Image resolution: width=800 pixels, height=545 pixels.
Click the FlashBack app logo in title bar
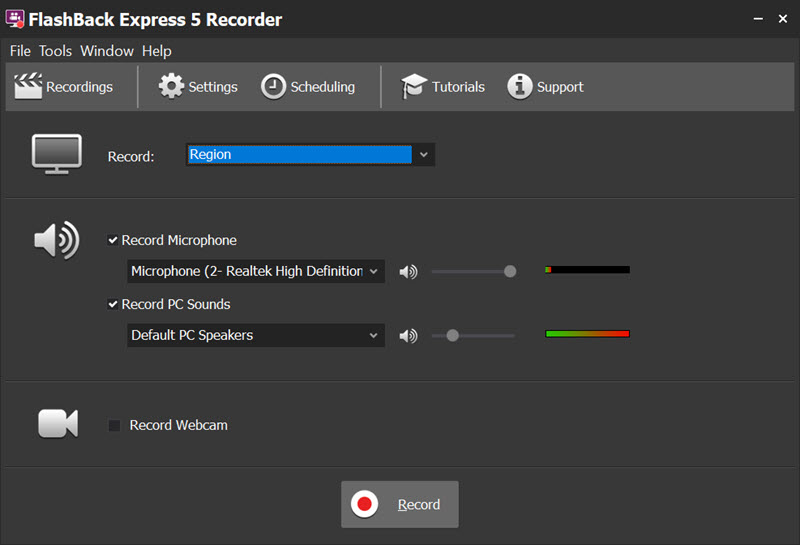click(x=15, y=19)
